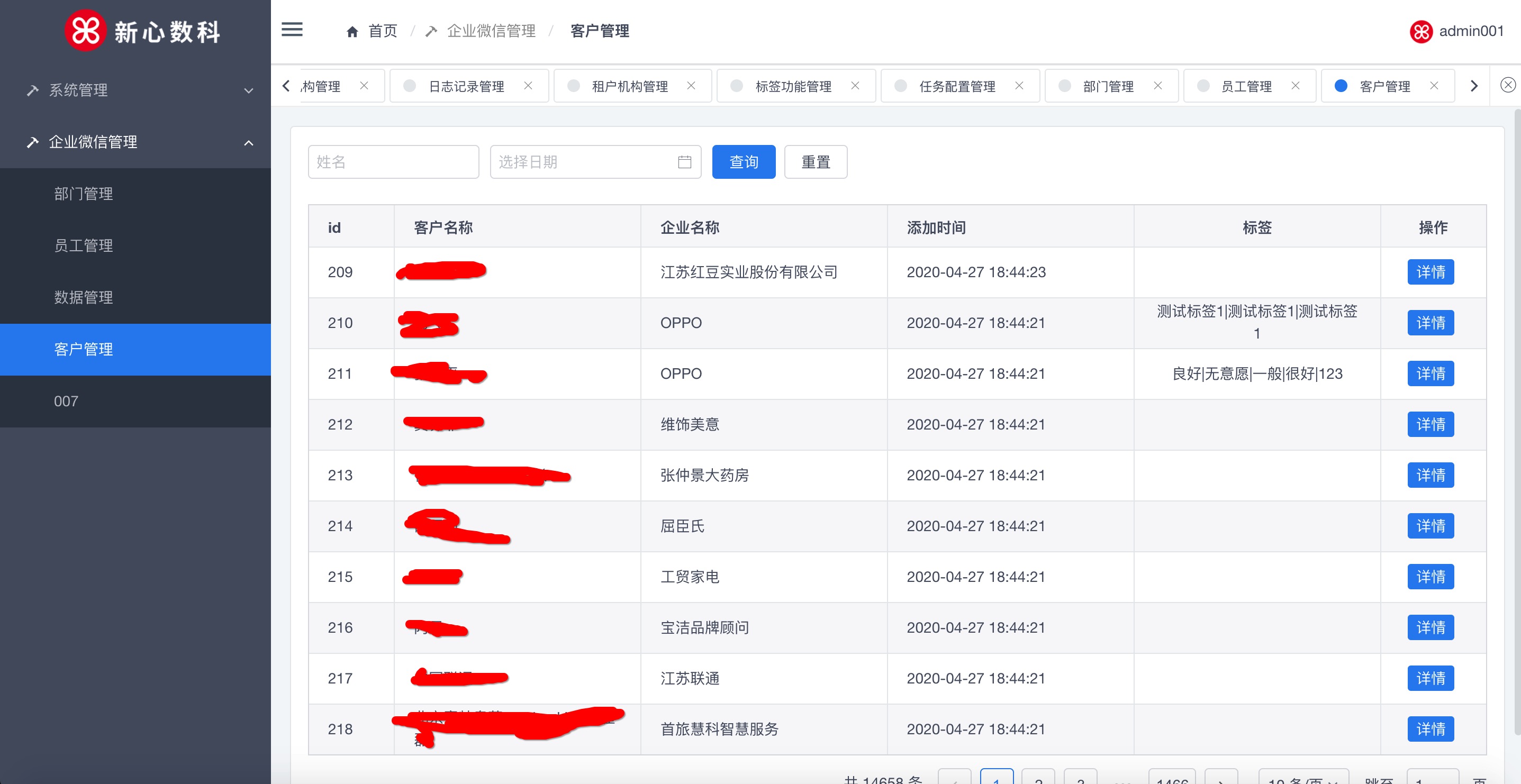
Task: Click the admin001 avatar logo
Action: [1420, 31]
